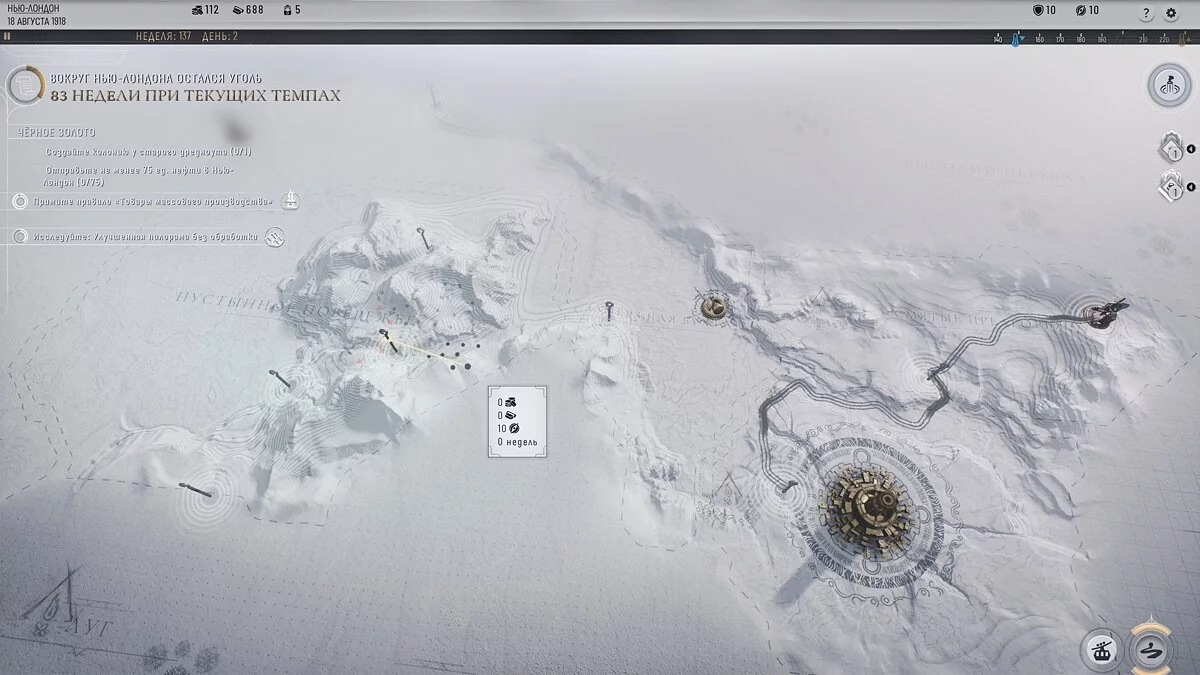The image size is (1200, 675).
Task: Click the second notification stack badge
Action: pos(1169,186)
